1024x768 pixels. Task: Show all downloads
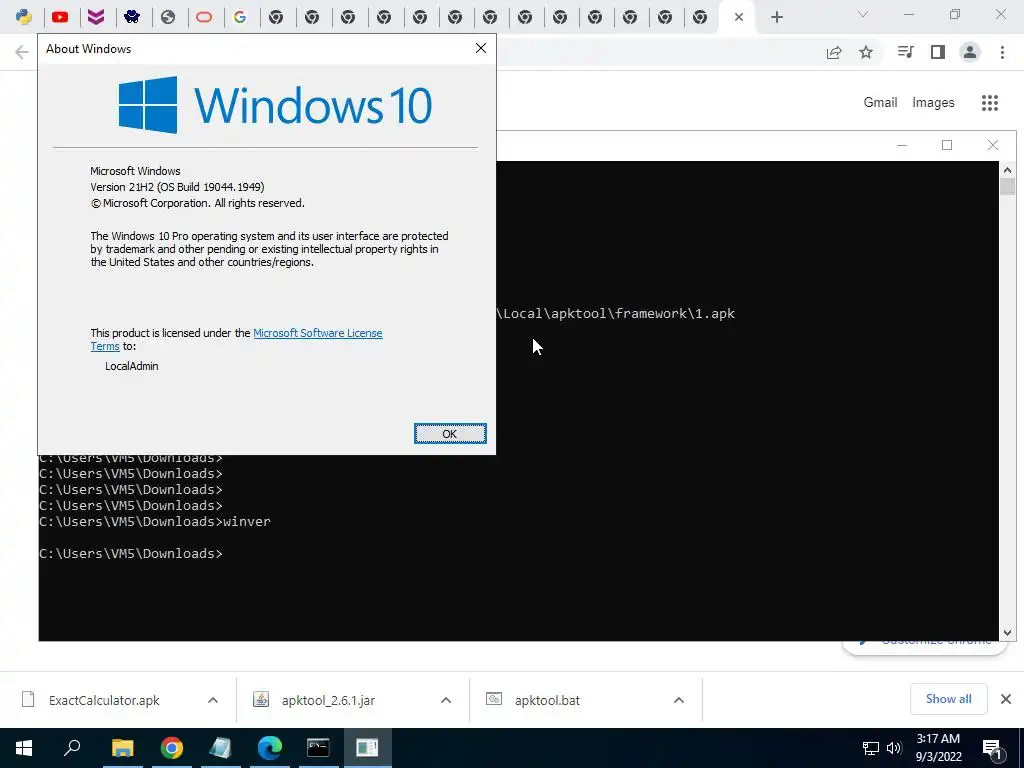click(948, 699)
